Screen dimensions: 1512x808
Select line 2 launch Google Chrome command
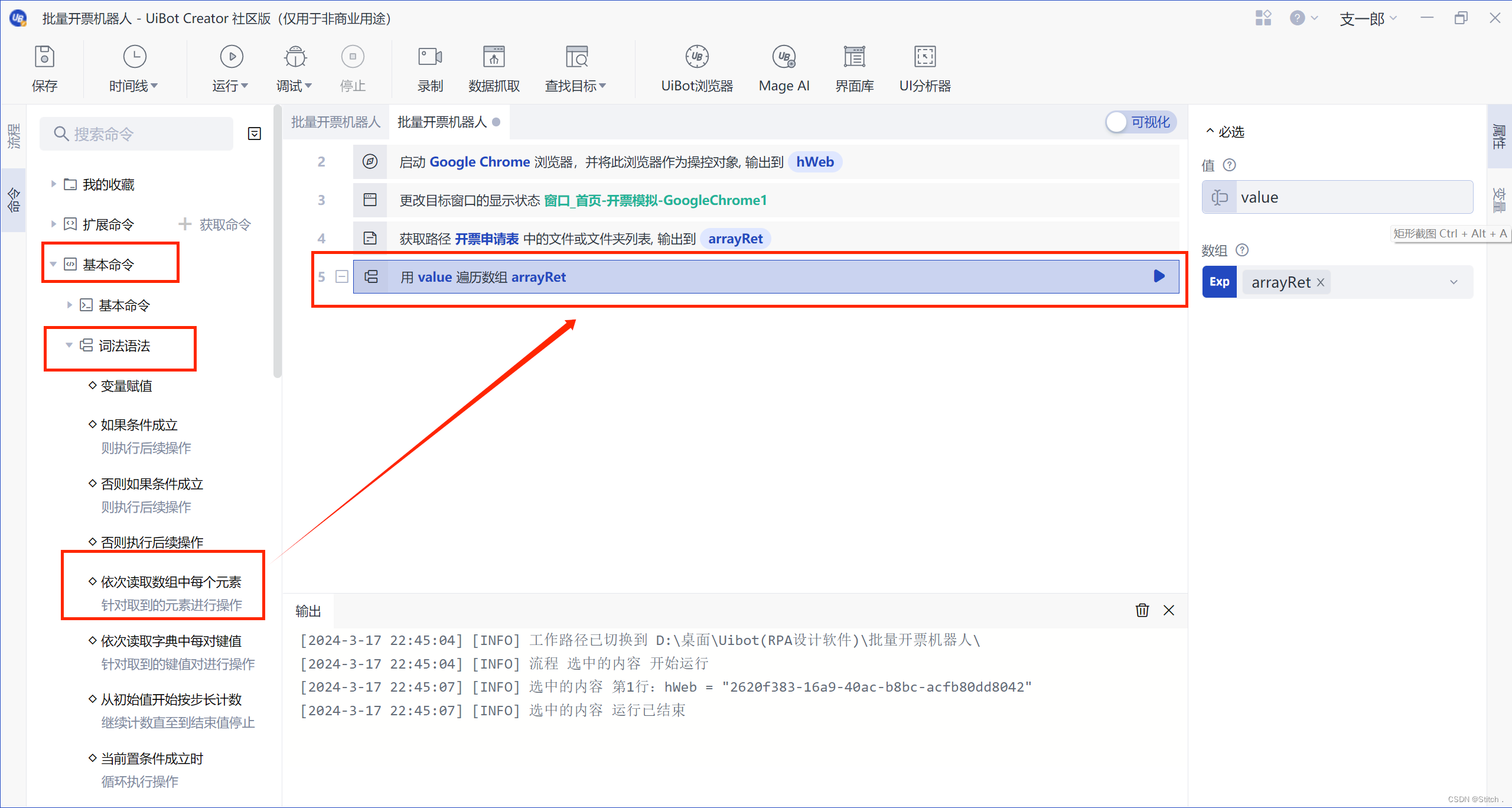tap(765, 162)
